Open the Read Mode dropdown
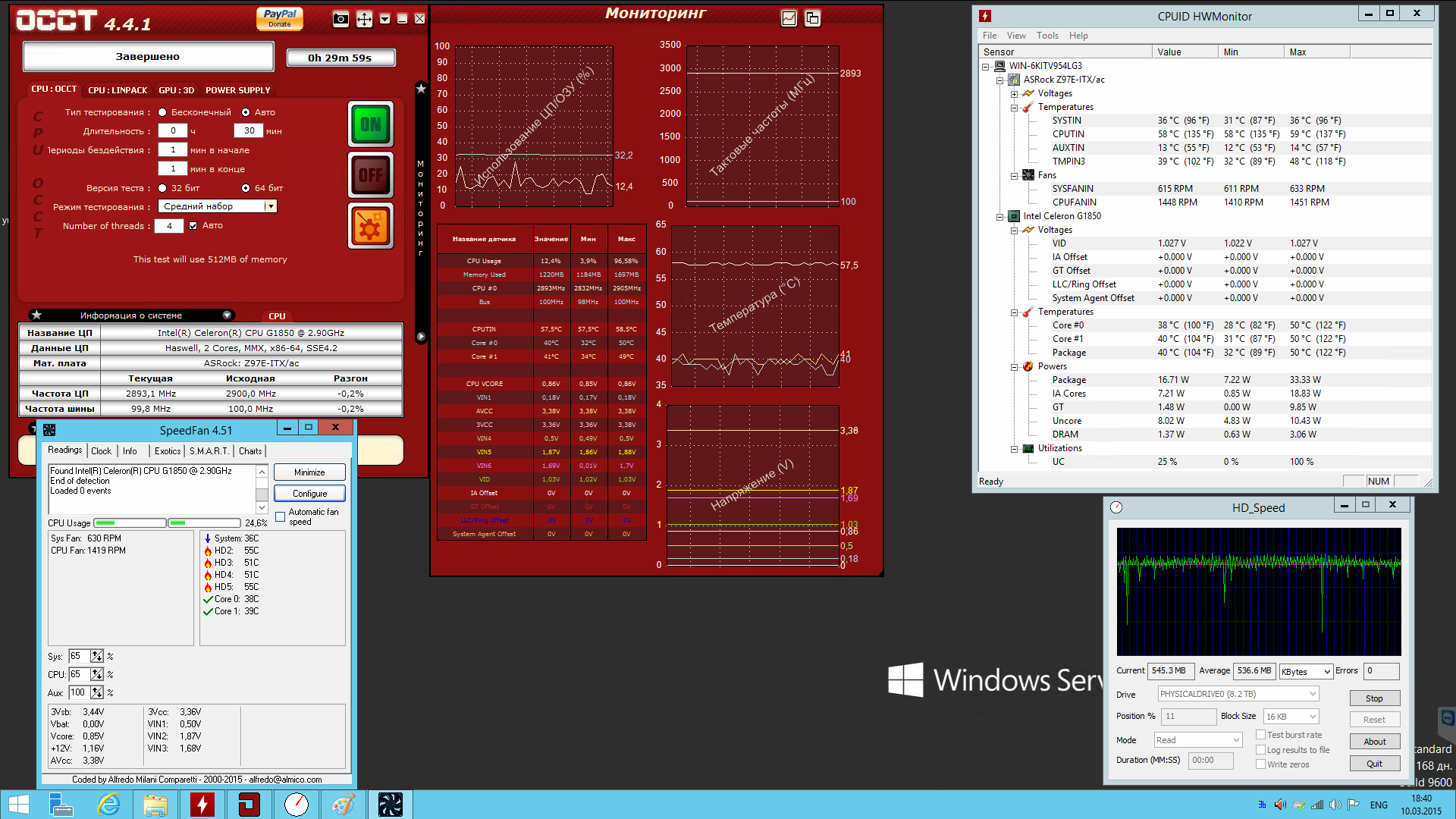Viewport: 1456px width, 819px height. pos(1198,740)
